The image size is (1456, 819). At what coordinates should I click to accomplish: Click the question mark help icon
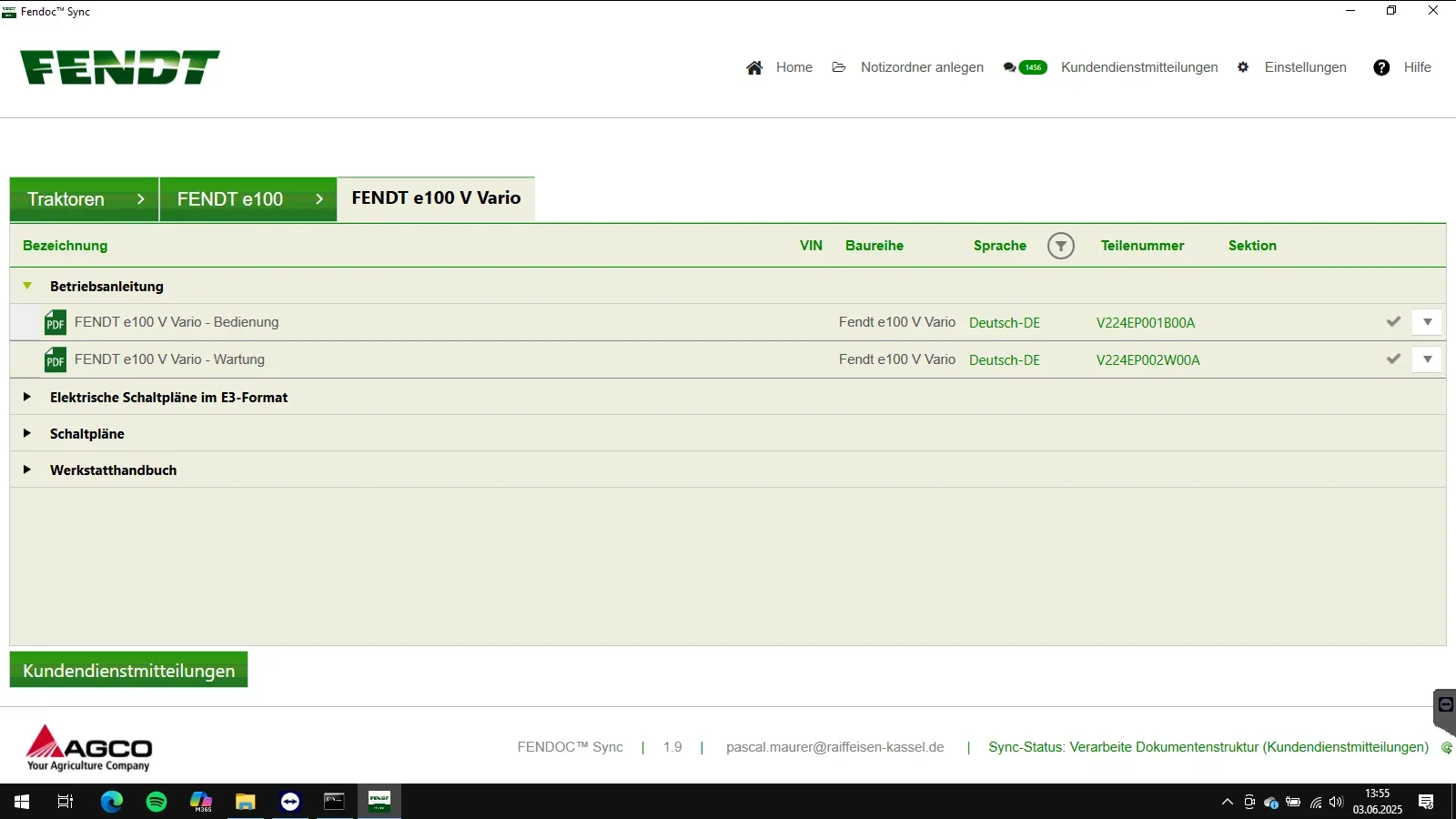coord(1381,67)
